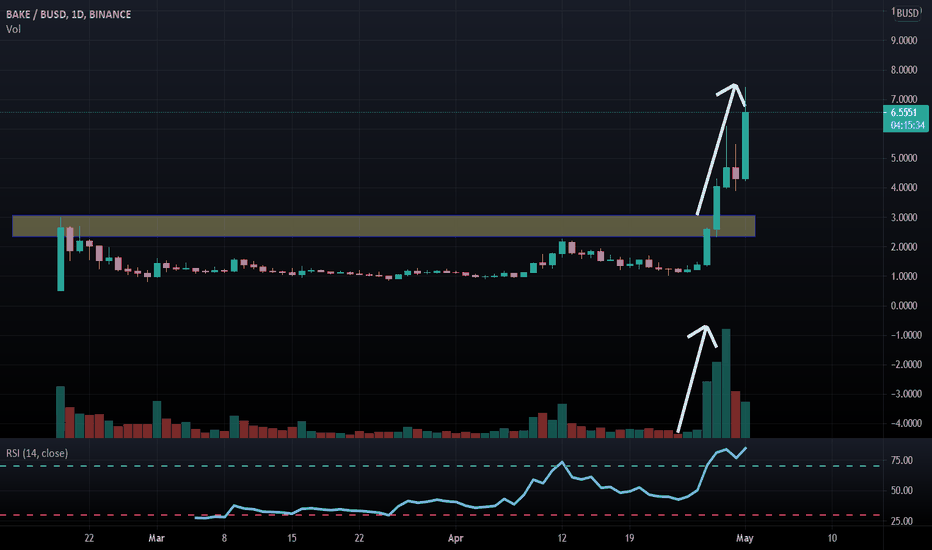Click the dashed green RSI overbought line

pos(440,466)
